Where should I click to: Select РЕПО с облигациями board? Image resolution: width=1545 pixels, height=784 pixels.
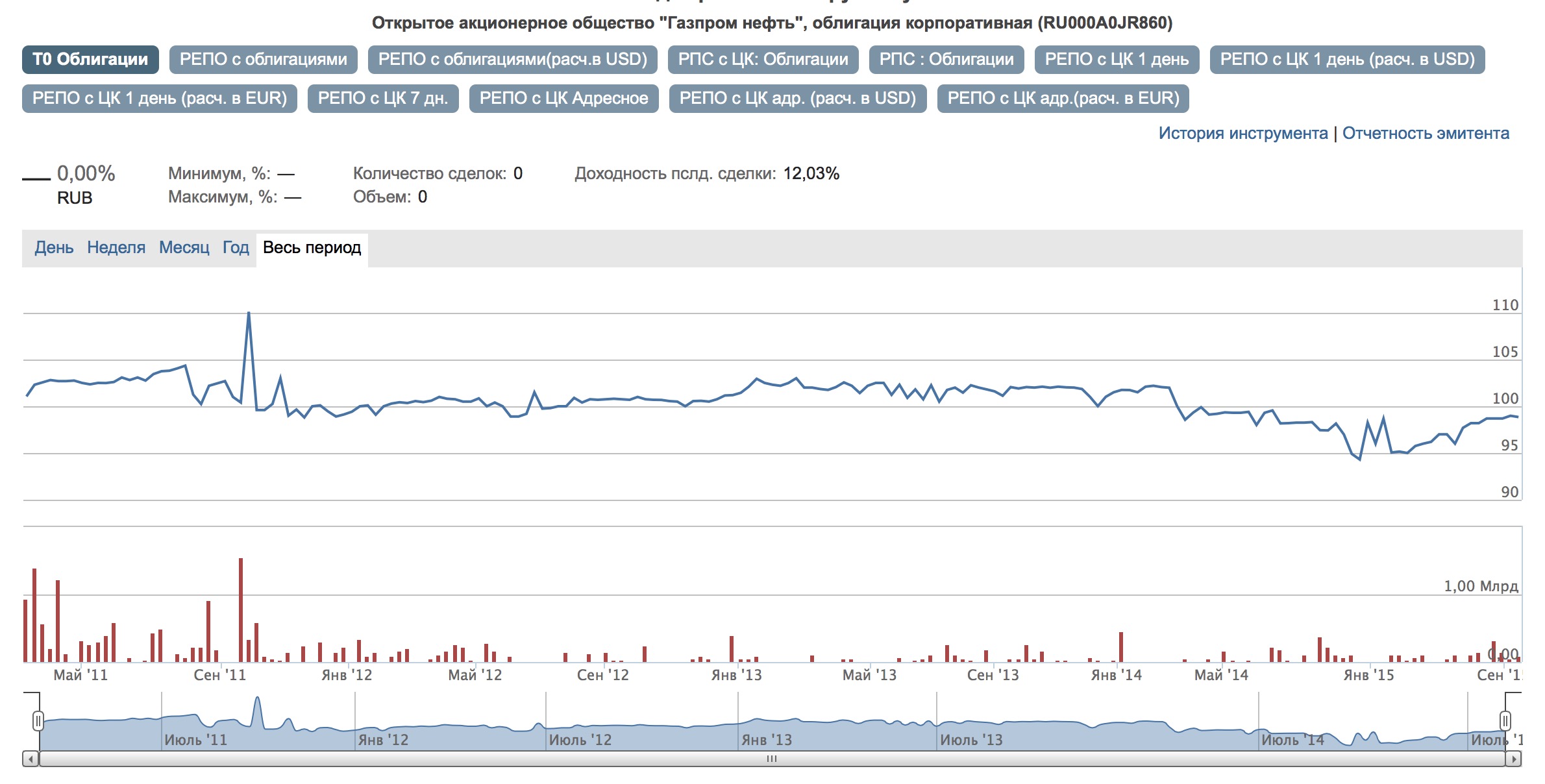pos(263,60)
